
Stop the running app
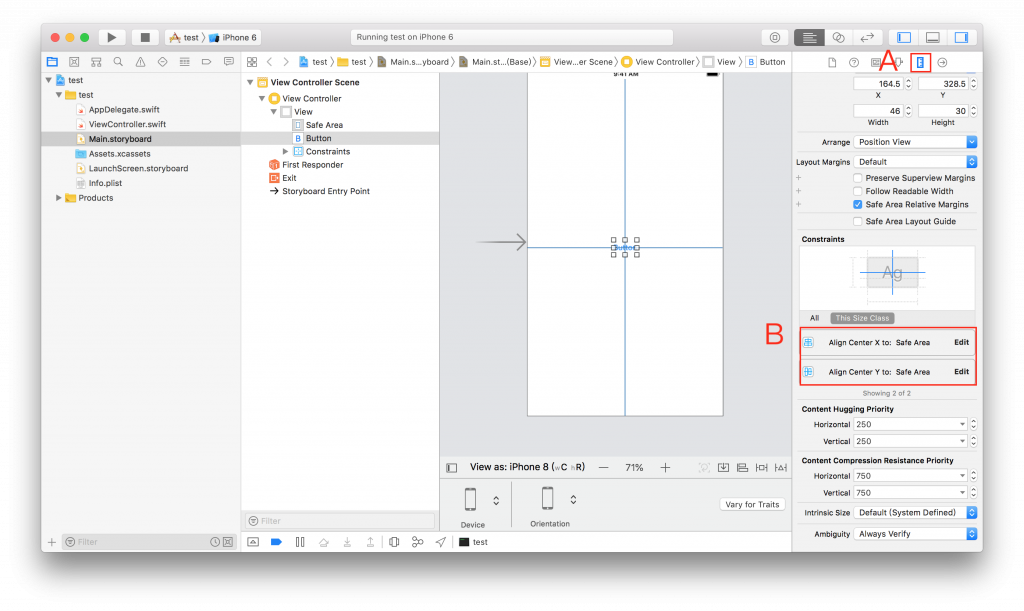pyautogui.click(x=145, y=37)
